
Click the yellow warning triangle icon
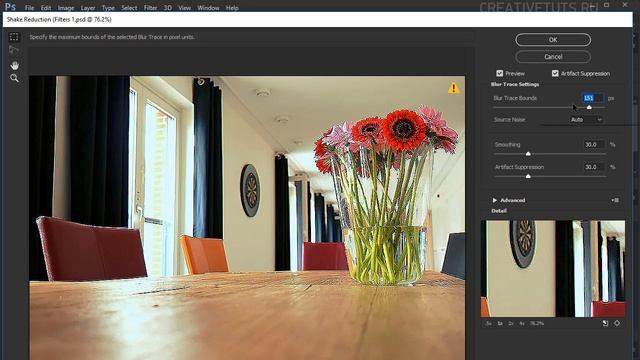[453, 88]
